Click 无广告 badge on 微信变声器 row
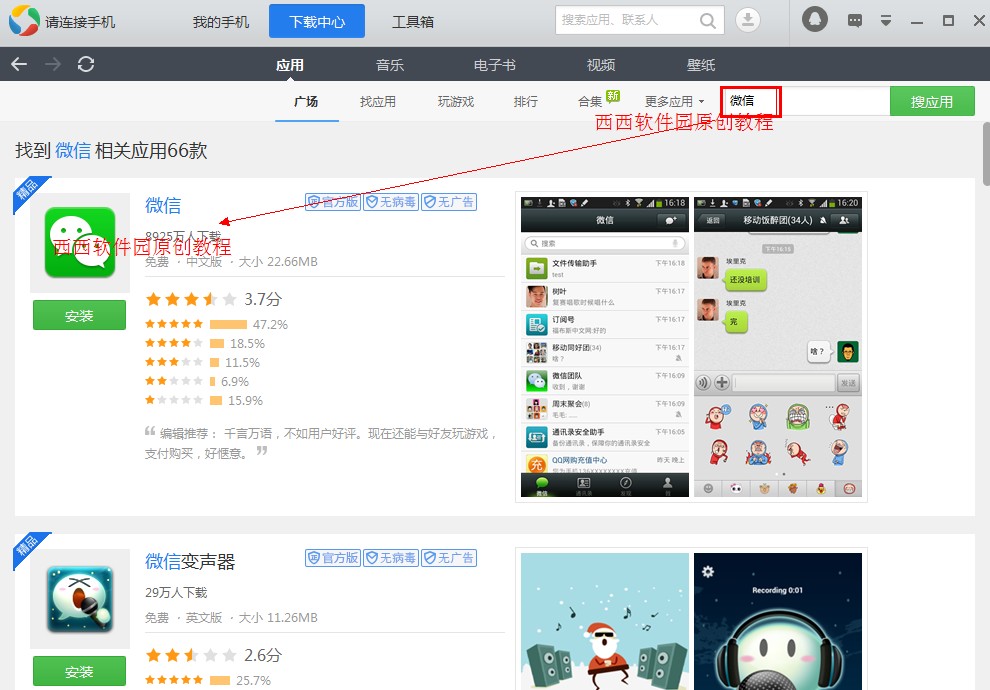The width and height of the screenshot is (990, 690). coord(449,558)
